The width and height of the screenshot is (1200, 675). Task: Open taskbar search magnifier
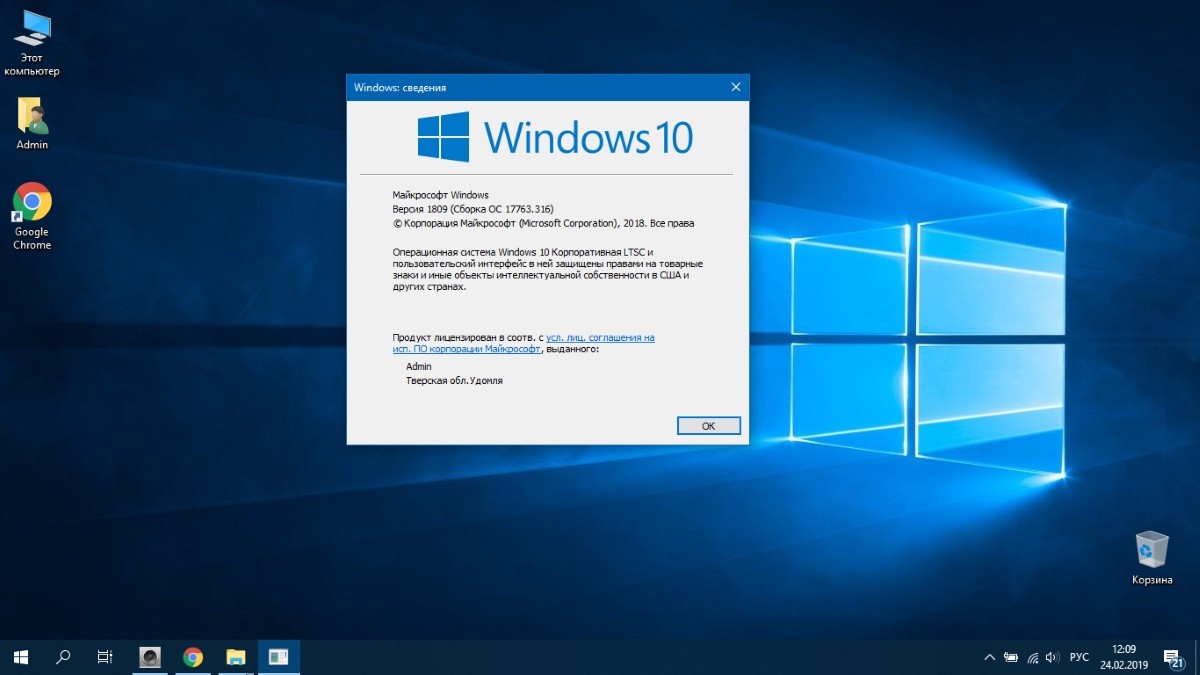63,657
